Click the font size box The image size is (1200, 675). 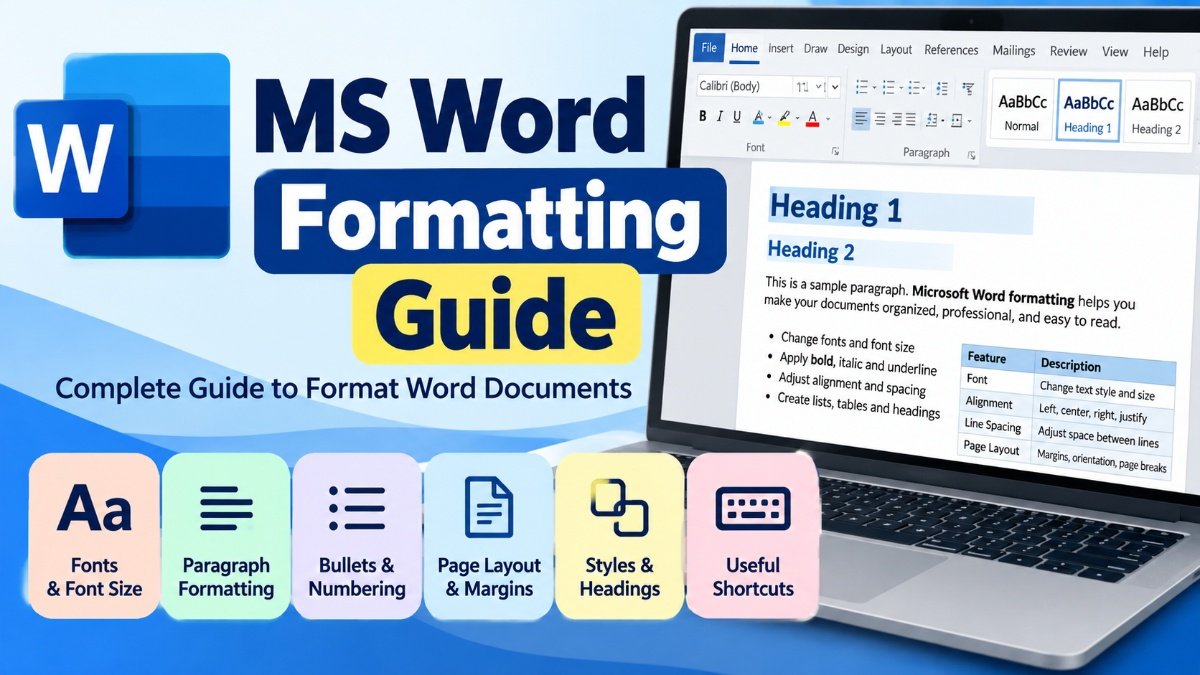coord(808,87)
